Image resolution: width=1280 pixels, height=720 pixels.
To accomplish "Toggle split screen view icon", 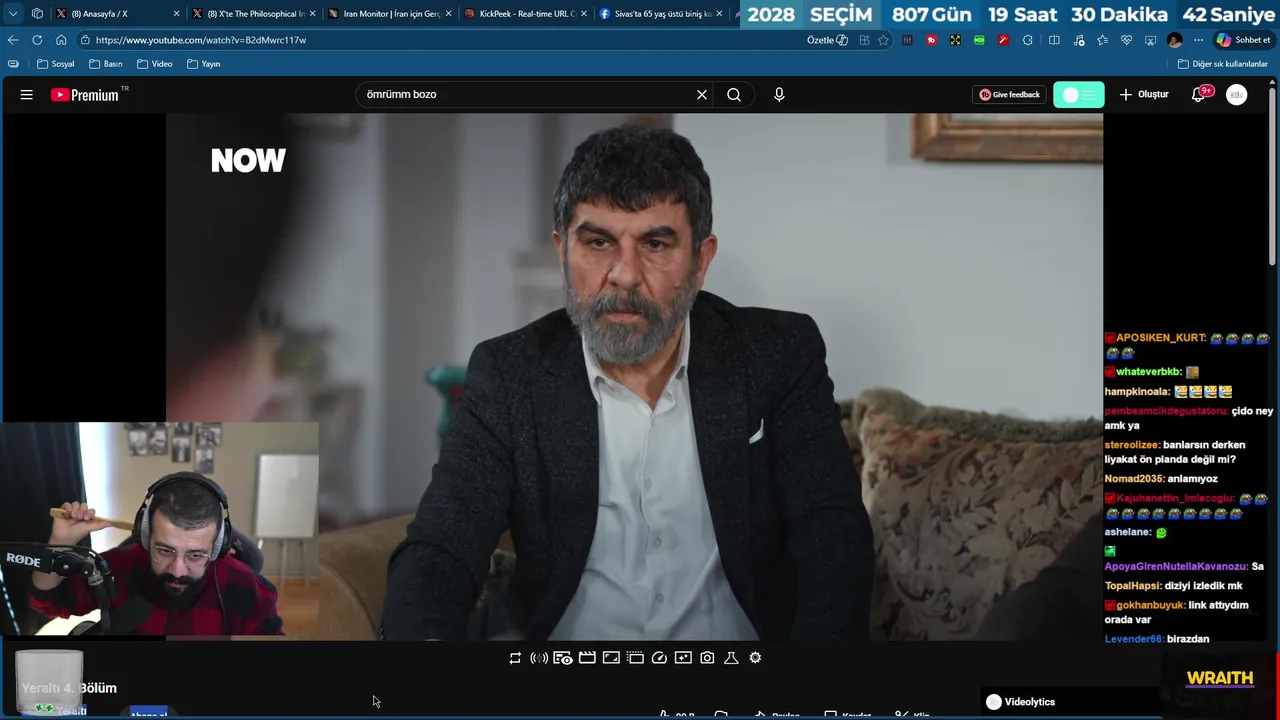I will click(x=1054, y=40).
